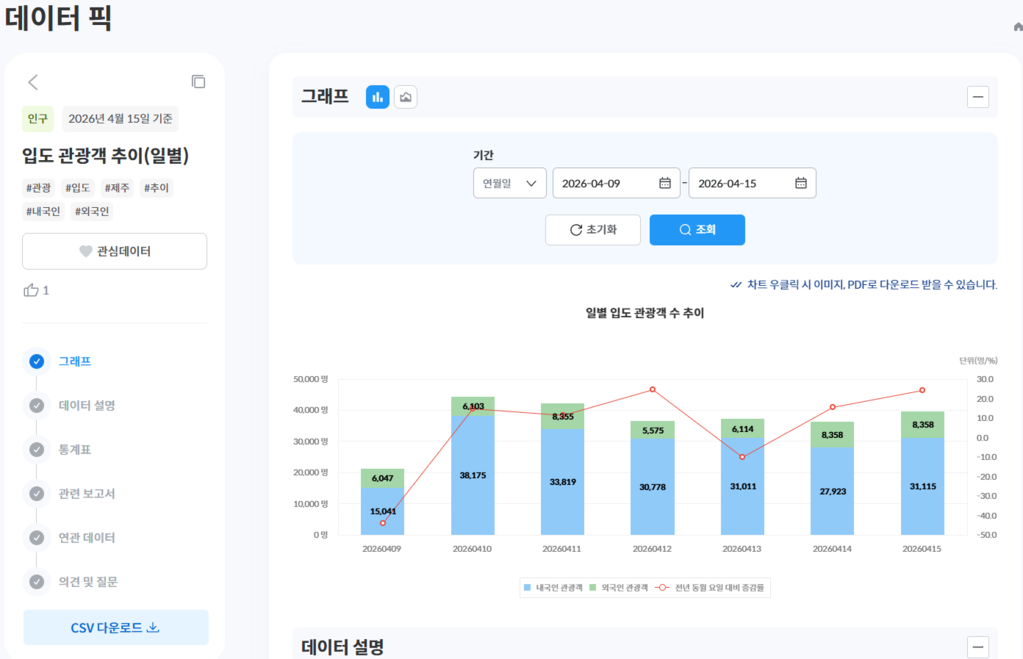Click the 조회 search button

(697, 230)
